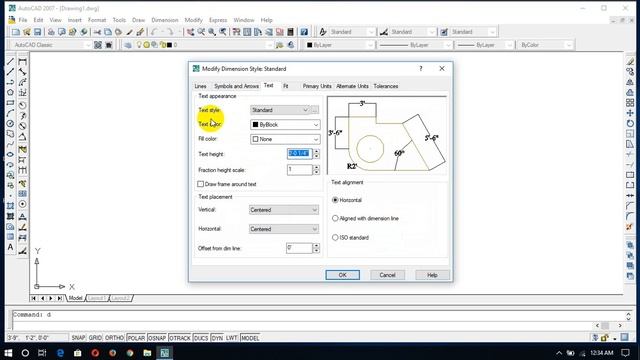This screenshot has height=360, width=640.
Task: Switch to Symbols and Arrows tab
Action: coord(236,86)
